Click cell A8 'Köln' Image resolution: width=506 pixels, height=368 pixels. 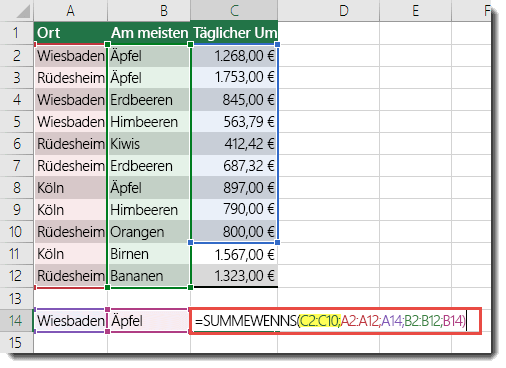tap(70, 188)
